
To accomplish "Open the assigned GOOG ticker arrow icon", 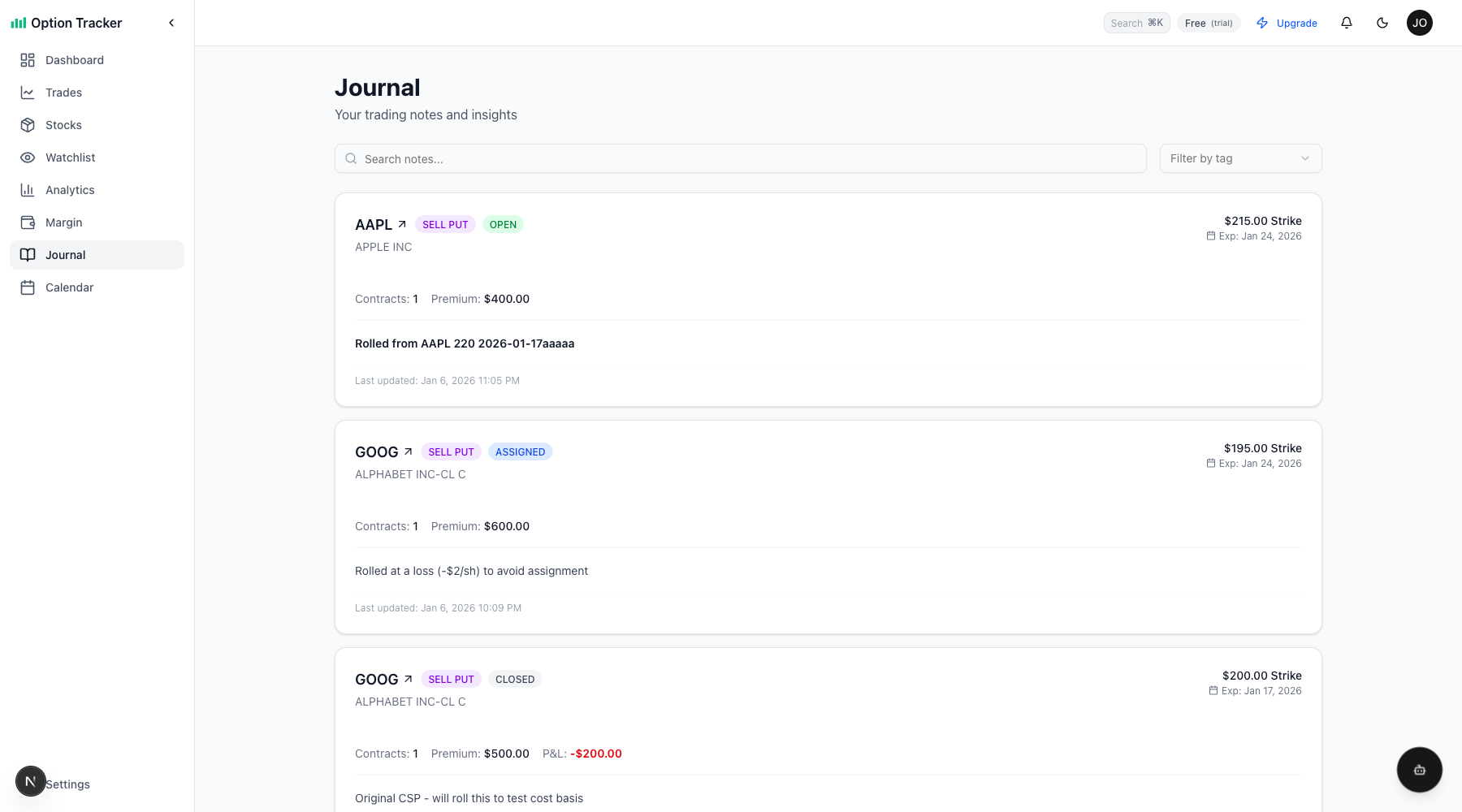I will pos(408,451).
